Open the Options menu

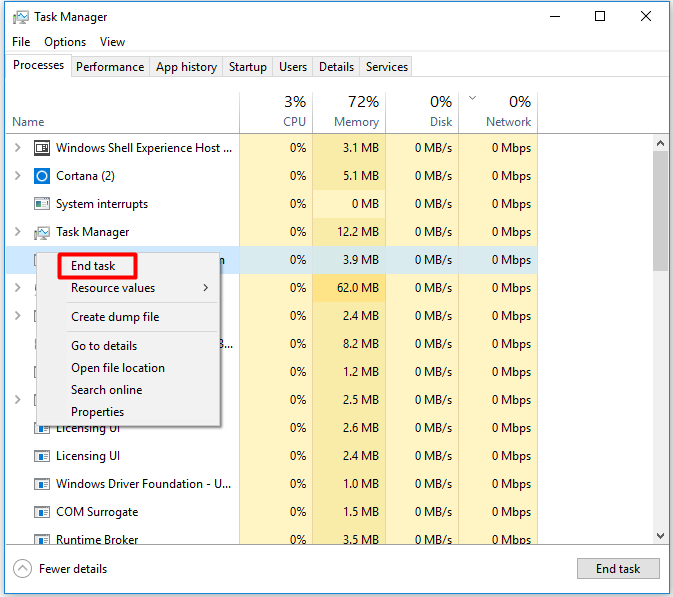[65, 42]
